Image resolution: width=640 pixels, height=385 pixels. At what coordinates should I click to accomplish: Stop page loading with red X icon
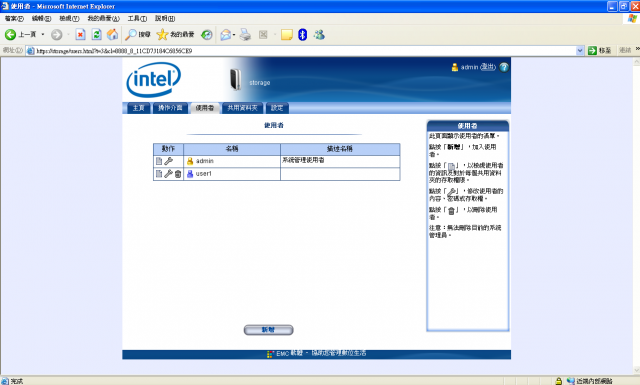click(x=80, y=35)
